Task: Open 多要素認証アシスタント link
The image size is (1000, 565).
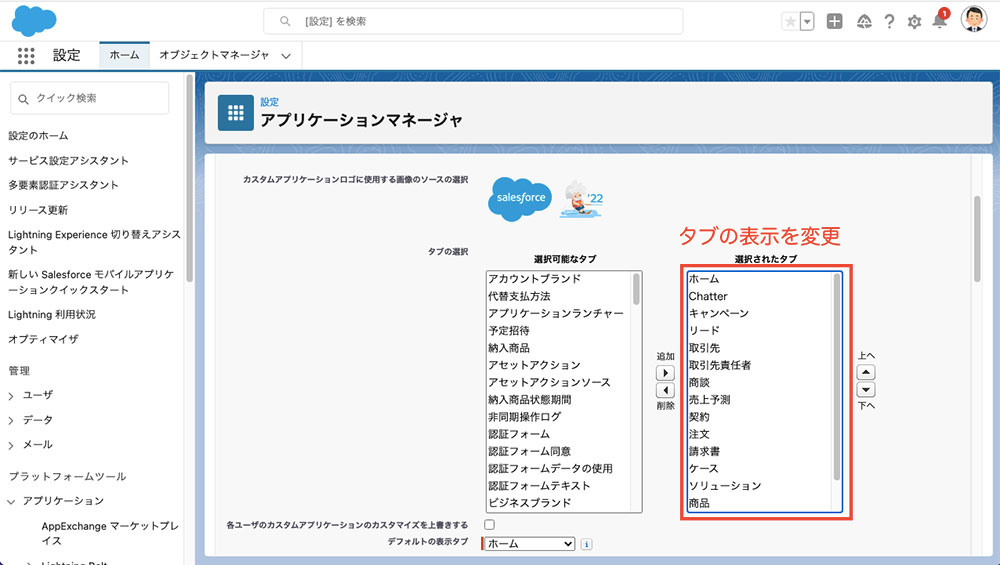Action: click(x=63, y=185)
